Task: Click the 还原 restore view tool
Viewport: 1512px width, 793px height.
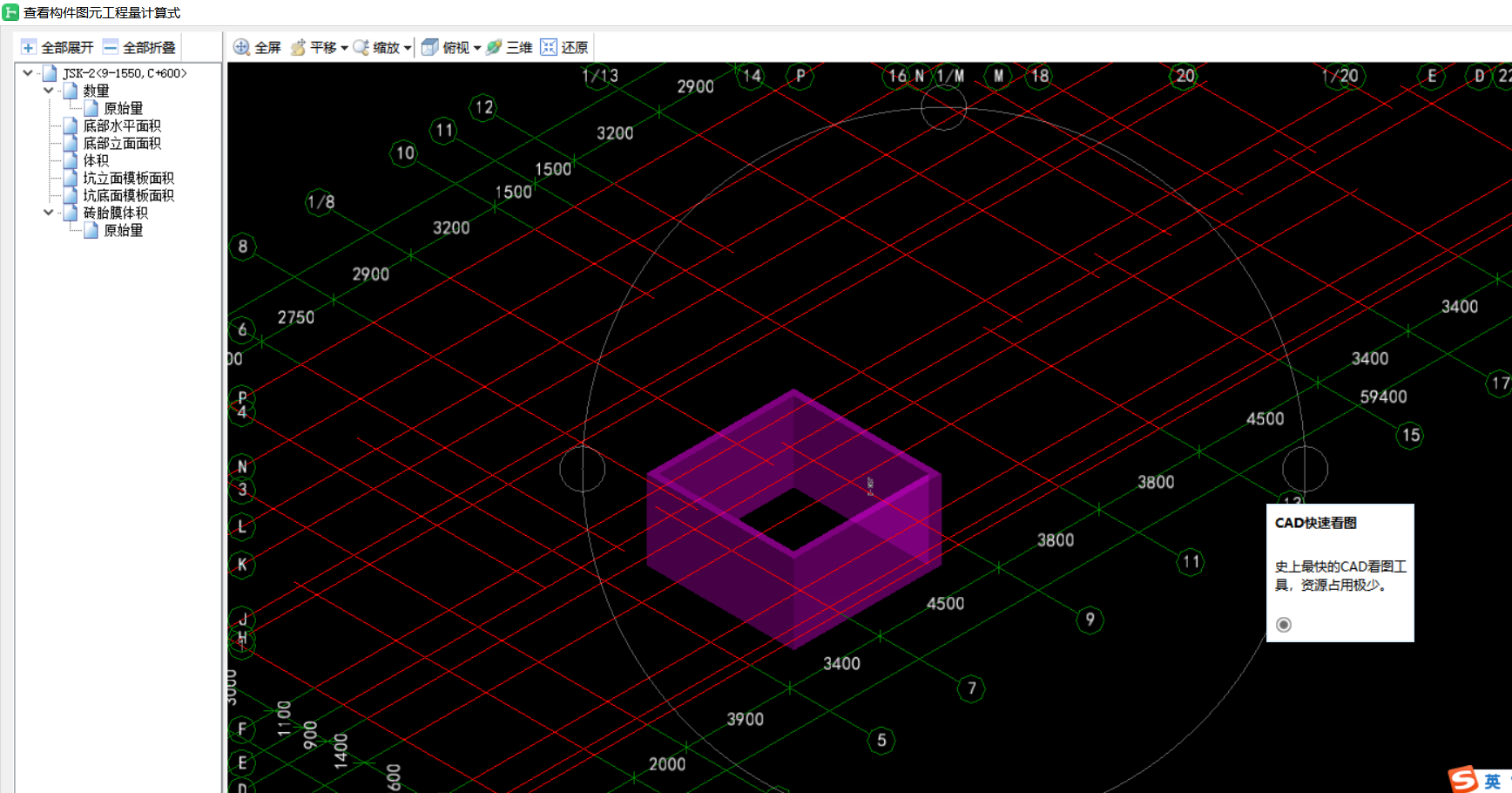Action: 564,47
